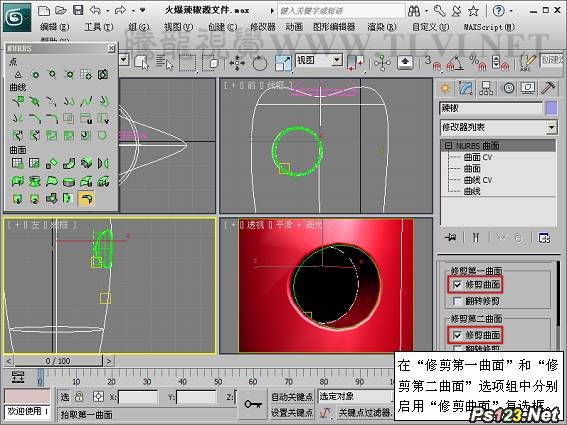Toggle the Selection Lock padlock in status bar
This screenshot has height=425, width=567.
click(x=79, y=397)
